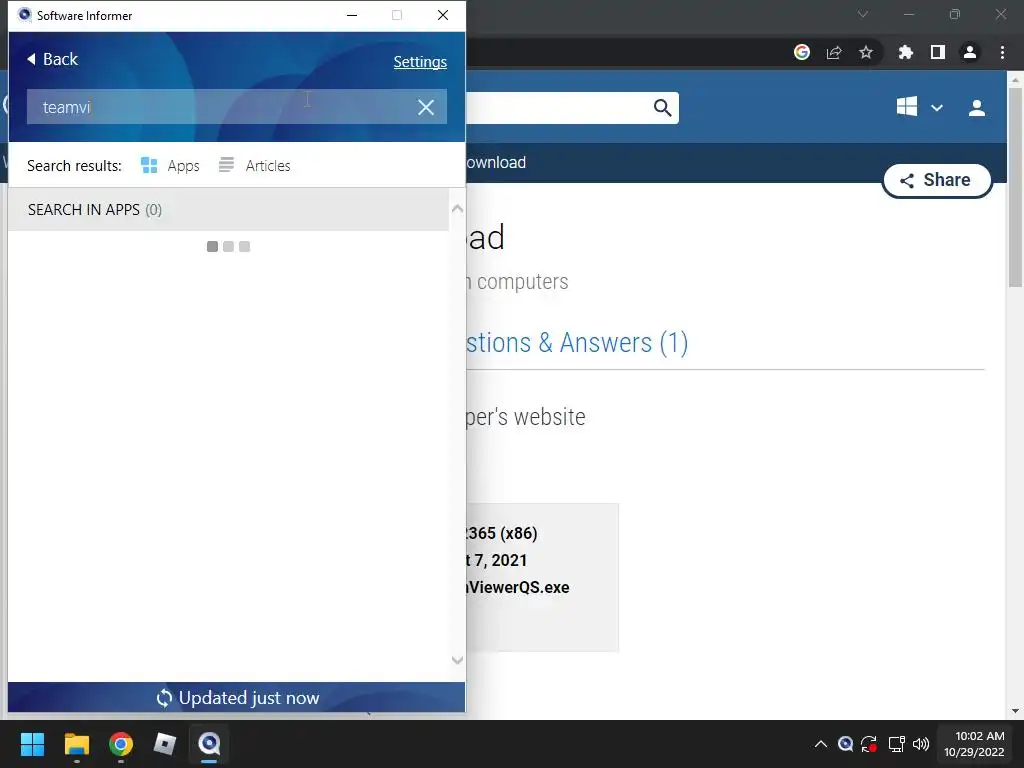Open the Windows Start menu

[x=32, y=744]
